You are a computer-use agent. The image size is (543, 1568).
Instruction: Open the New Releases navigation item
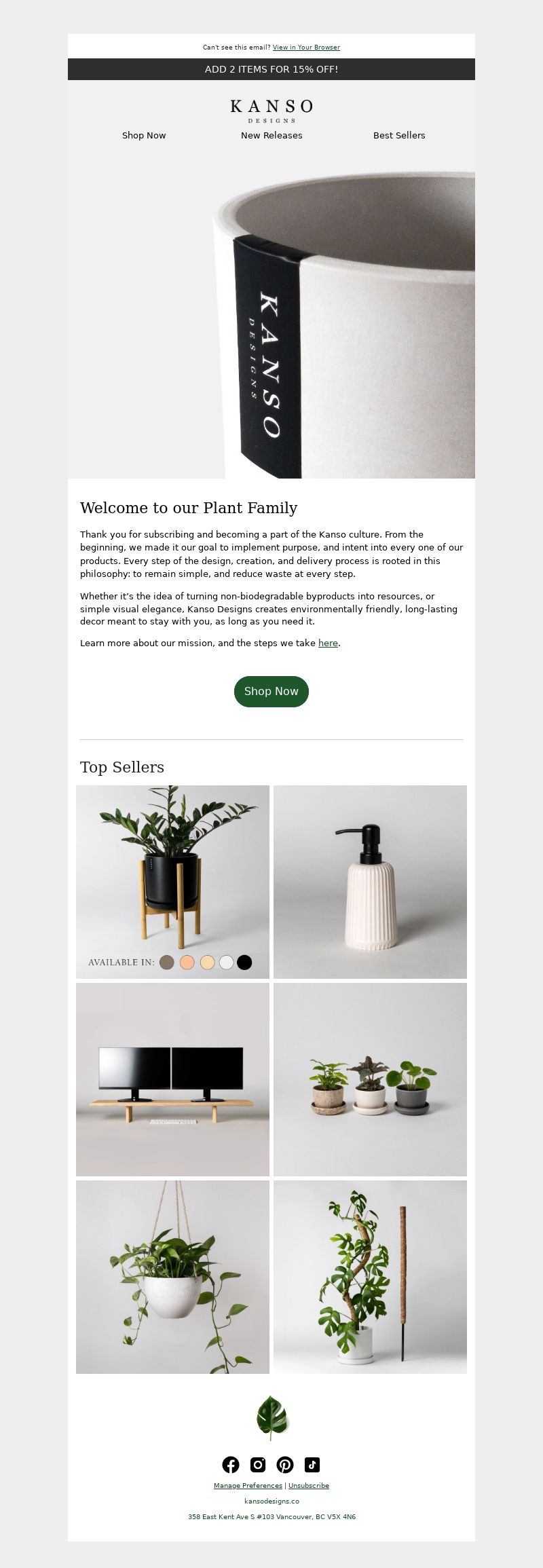point(271,135)
